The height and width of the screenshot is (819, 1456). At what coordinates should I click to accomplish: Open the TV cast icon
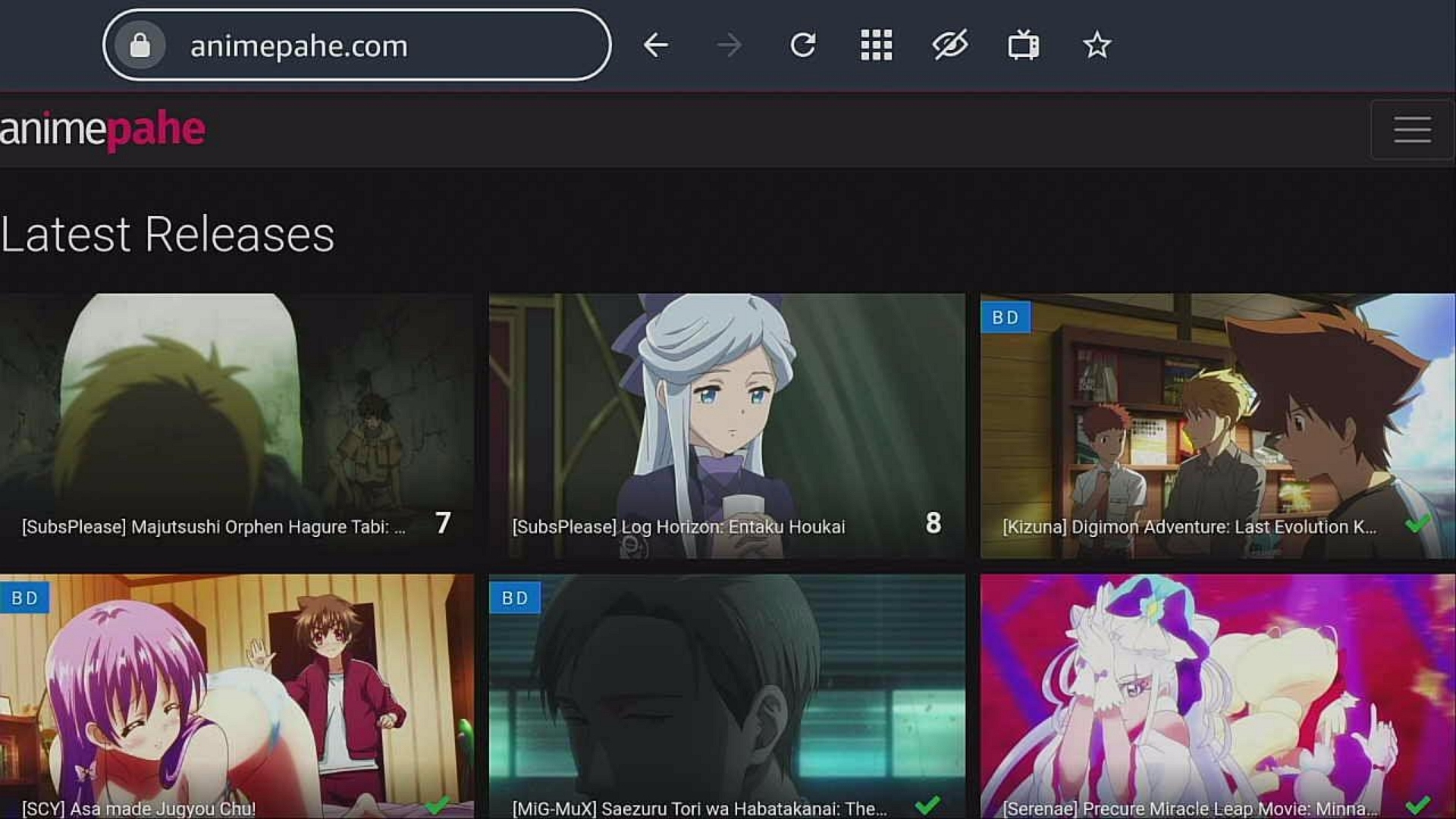[1023, 45]
